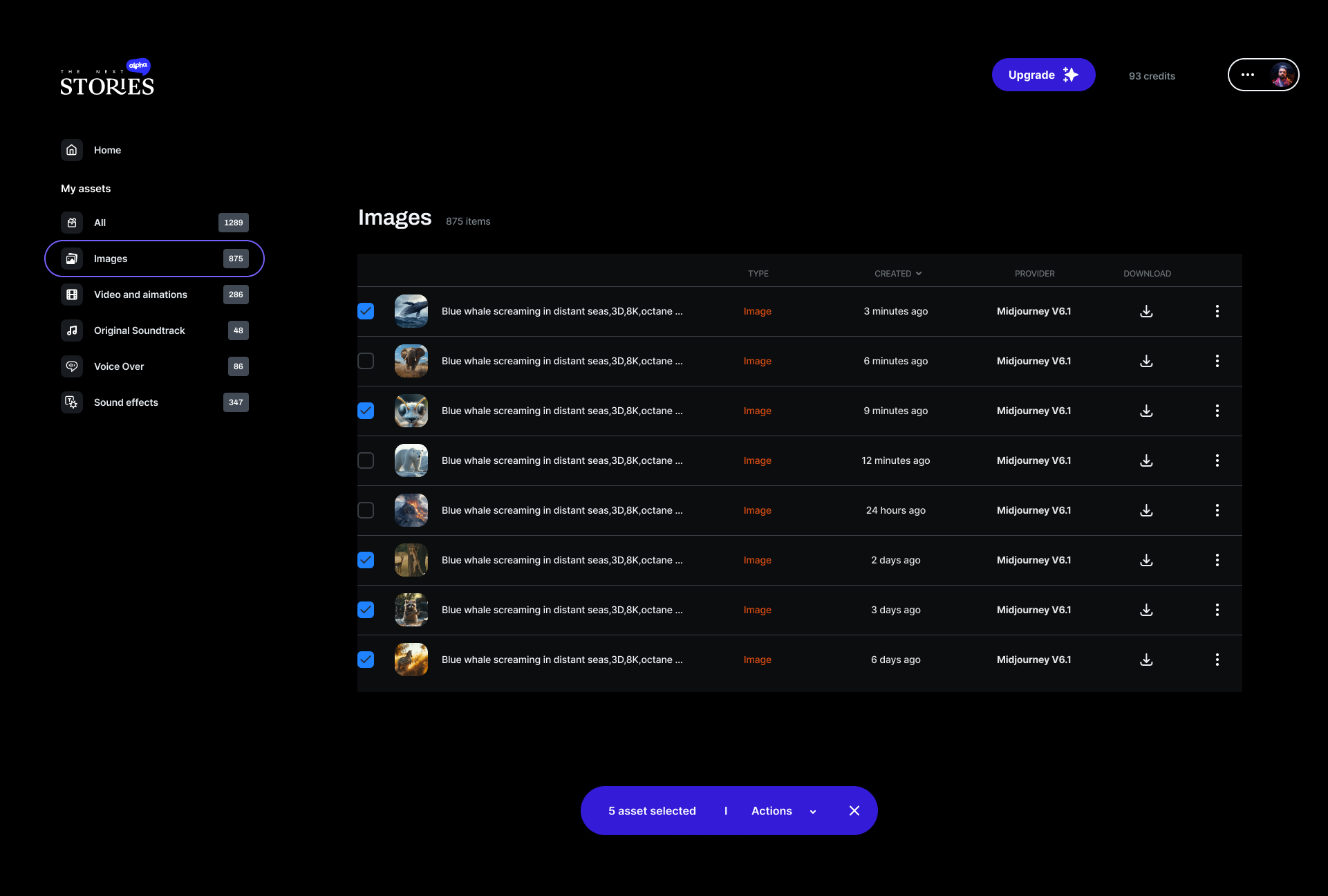Viewport: 1328px width, 896px height.
Task: Download the 3 minutes ago image
Action: click(x=1146, y=311)
